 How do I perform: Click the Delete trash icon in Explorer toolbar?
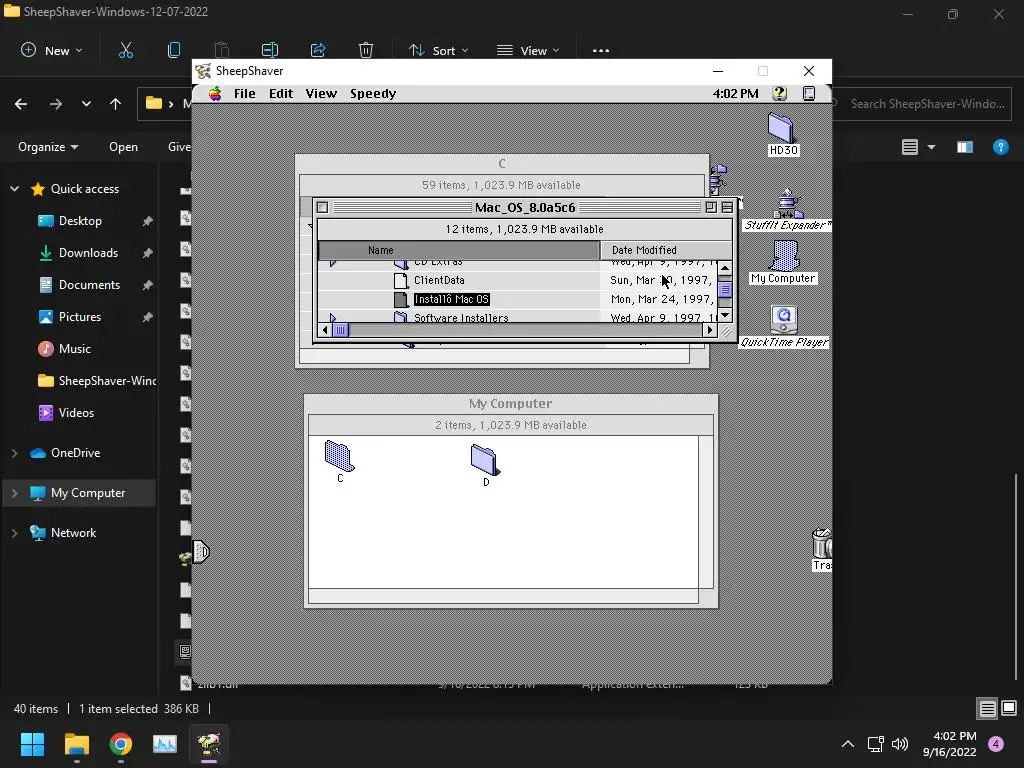(x=366, y=50)
